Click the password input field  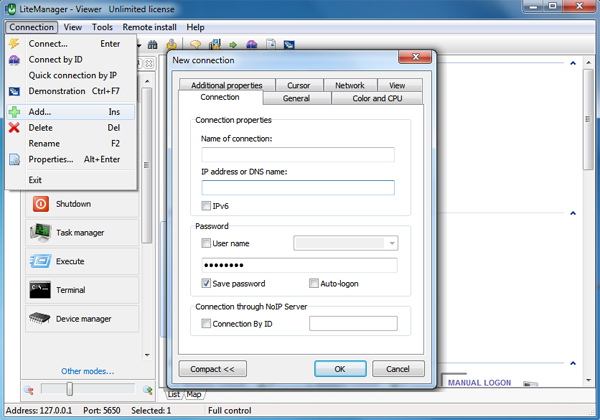pyautogui.click(x=299, y=265)
